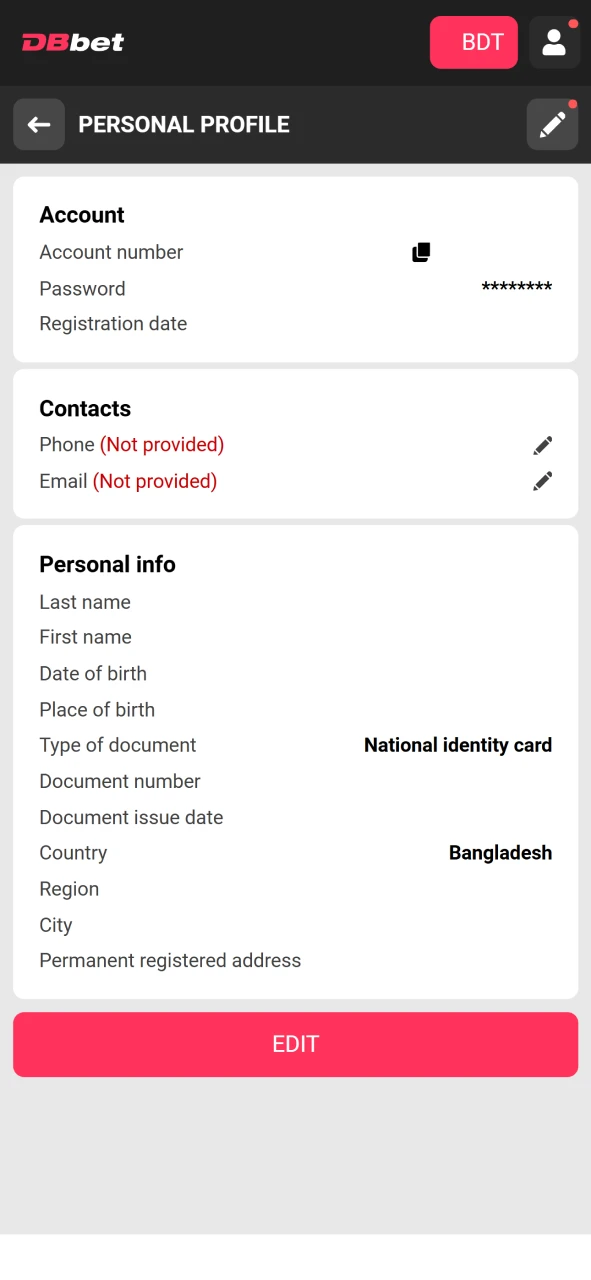Tap the pencil icon beside Email
Image resolution: width=591 pixels, height=1280 pixels.
click(x=542, y=481)
